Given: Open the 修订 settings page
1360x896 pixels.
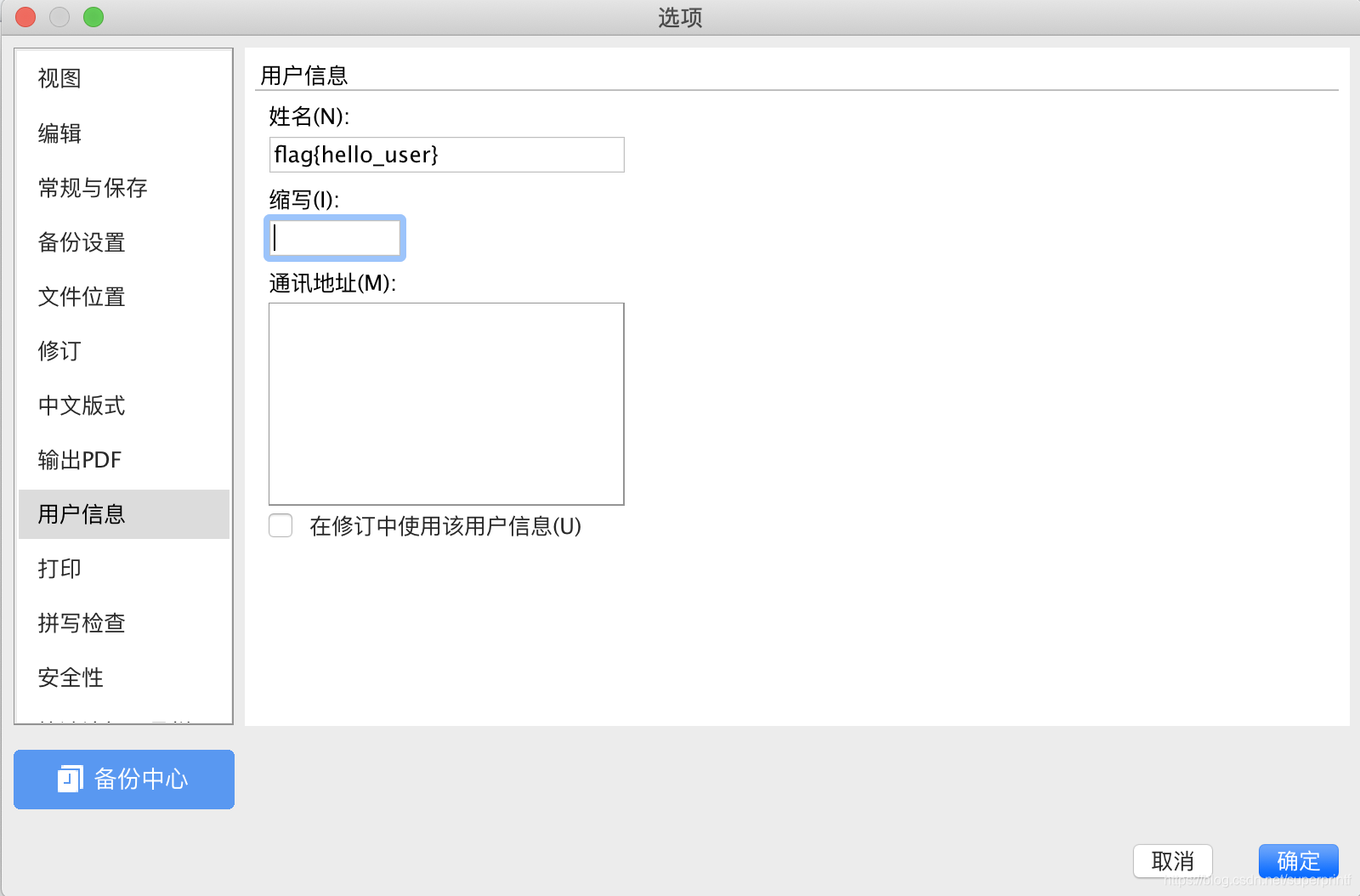Looking at the screenshot, I should 124,351.
